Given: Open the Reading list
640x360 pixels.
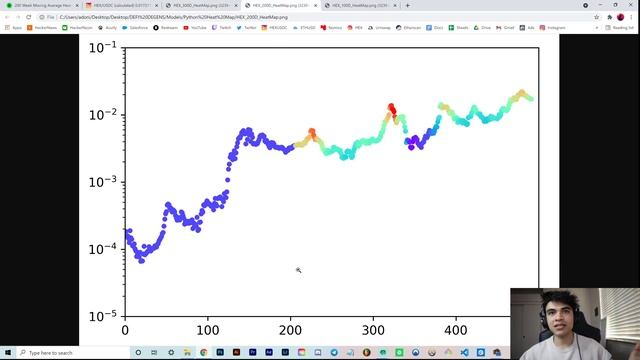Looking at the screenshot, I should (619, 28).
